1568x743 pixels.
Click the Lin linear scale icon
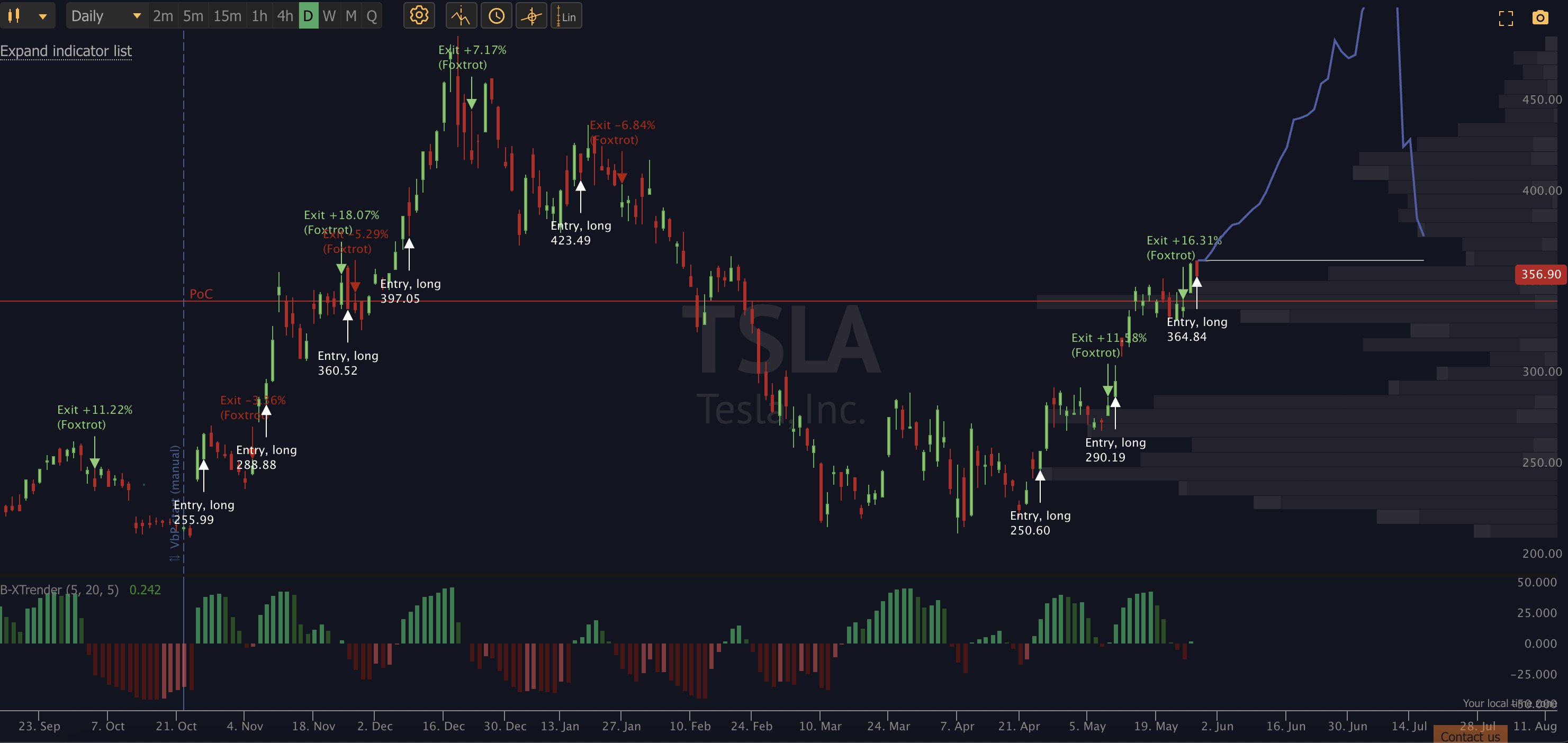pos(566,16)
